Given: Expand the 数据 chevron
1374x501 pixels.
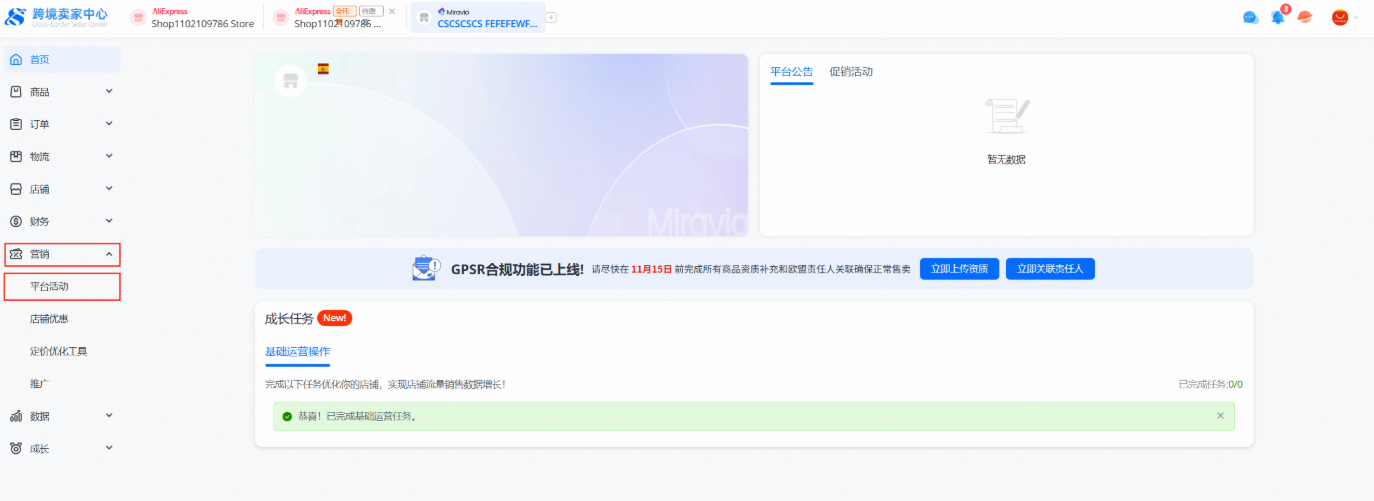Looking at the screenshot, I should click(109, 416).
